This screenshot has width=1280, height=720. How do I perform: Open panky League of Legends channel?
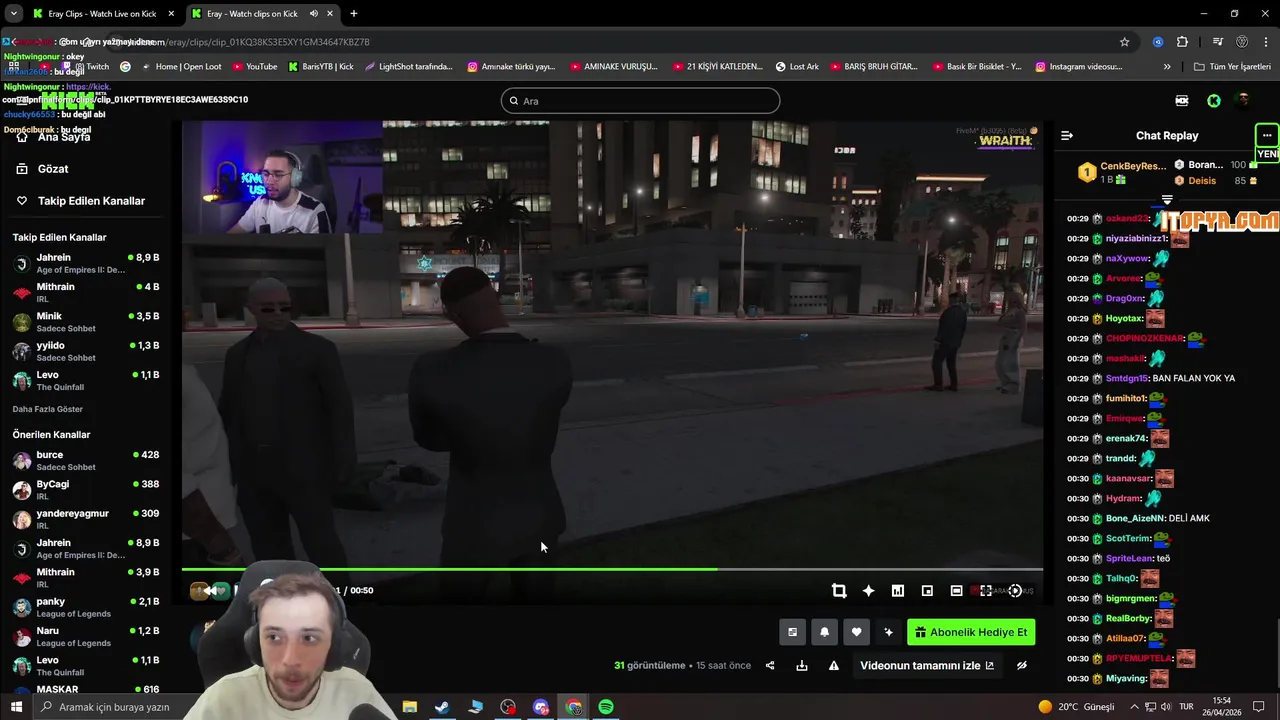(87, 607)
